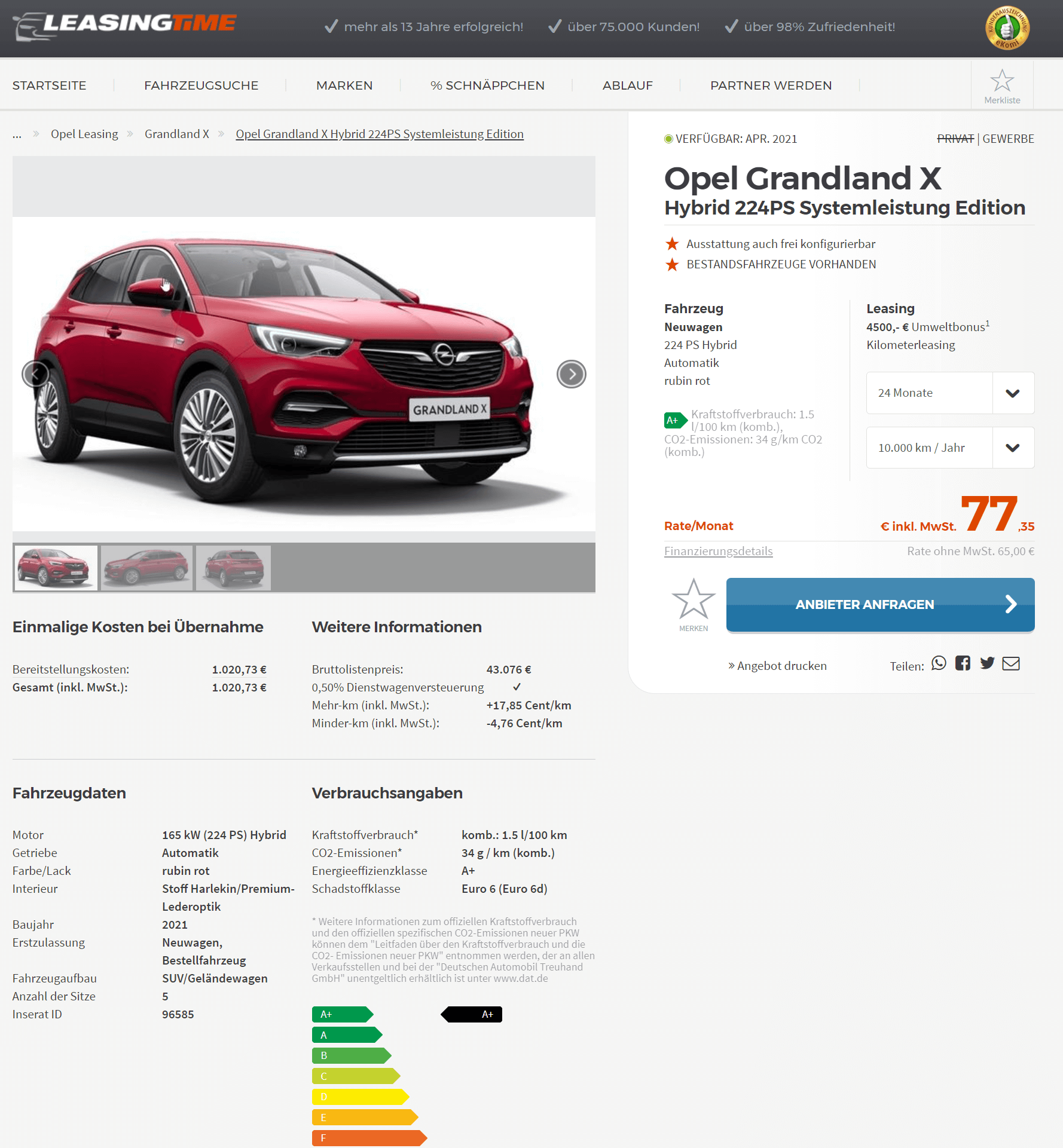Open ABLAUF menu item
1063x1148 pixels.
click(x=628, y=85)
